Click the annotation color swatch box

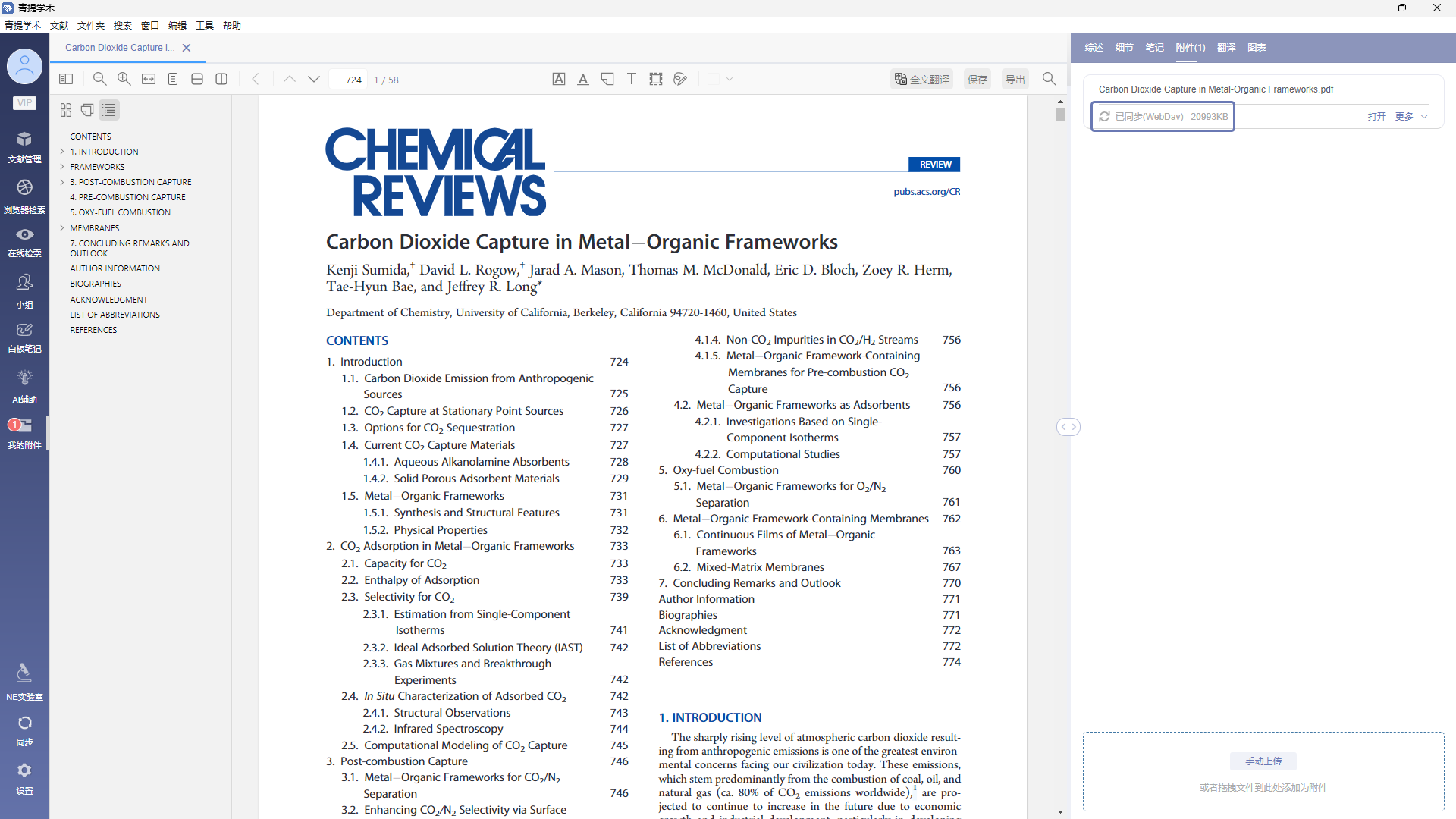point(714,79)
